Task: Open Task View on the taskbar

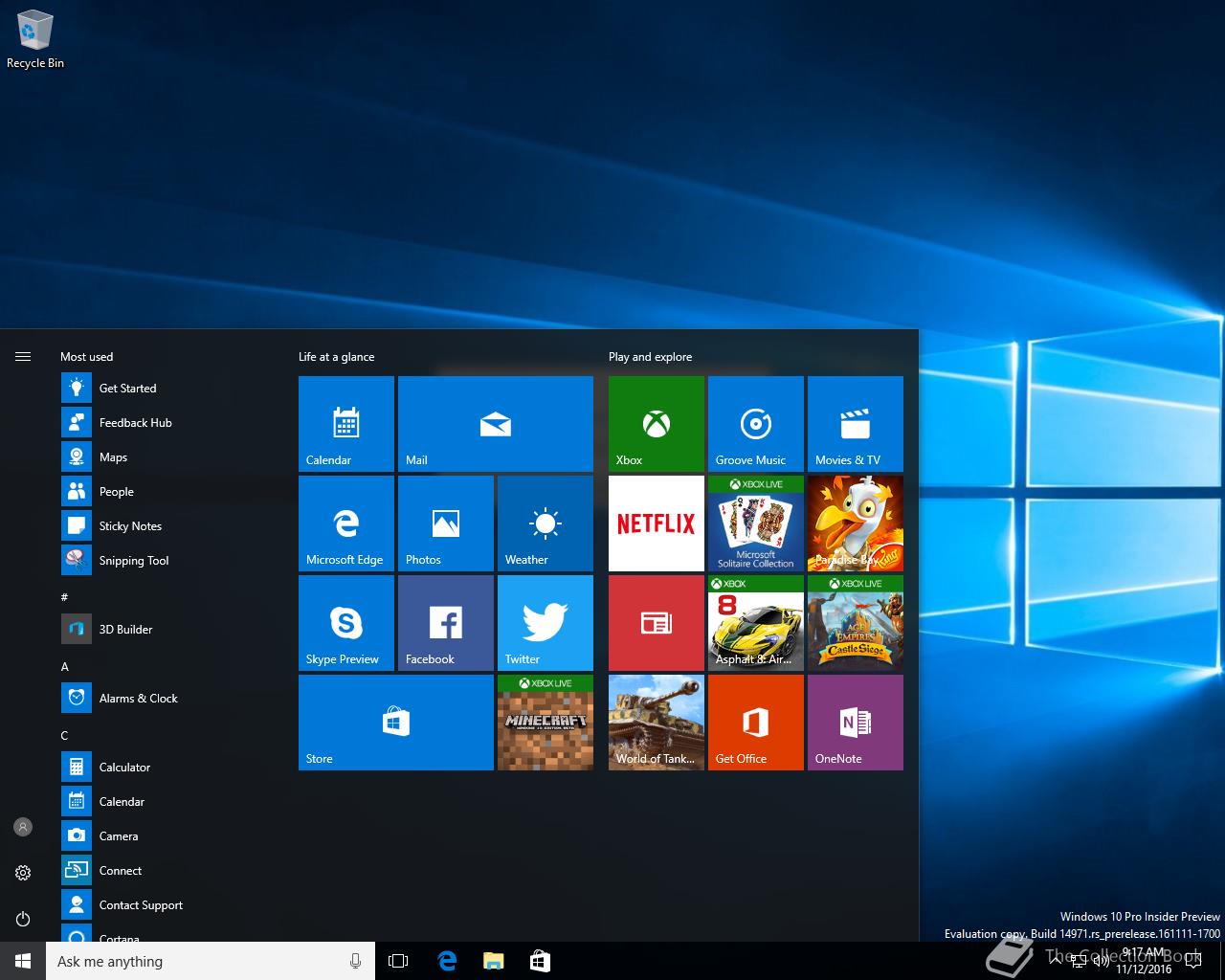Action: coord(398,961)
